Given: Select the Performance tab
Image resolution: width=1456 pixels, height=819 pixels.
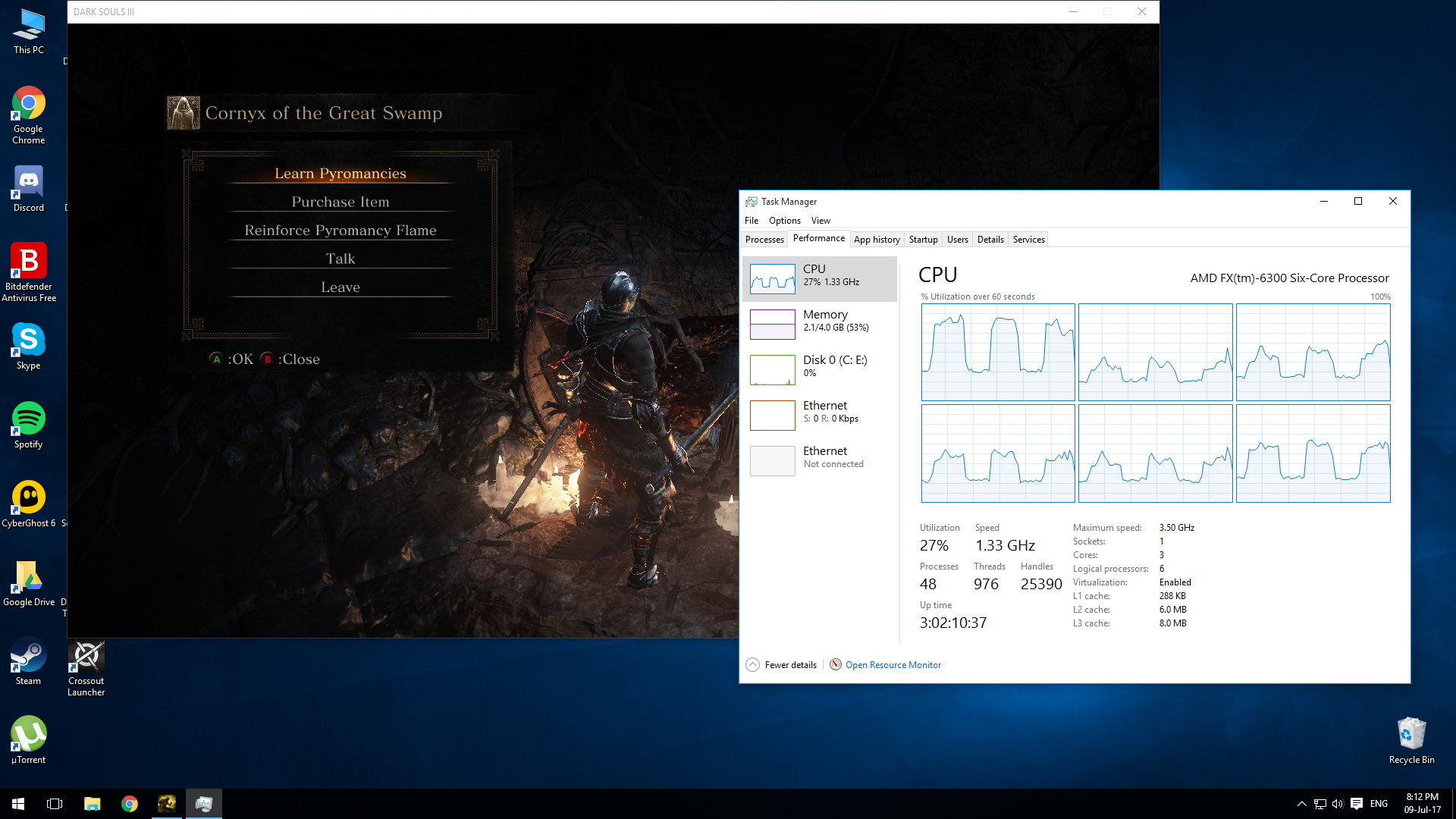Looking at the screenshot, I should (x=818, y=238).
